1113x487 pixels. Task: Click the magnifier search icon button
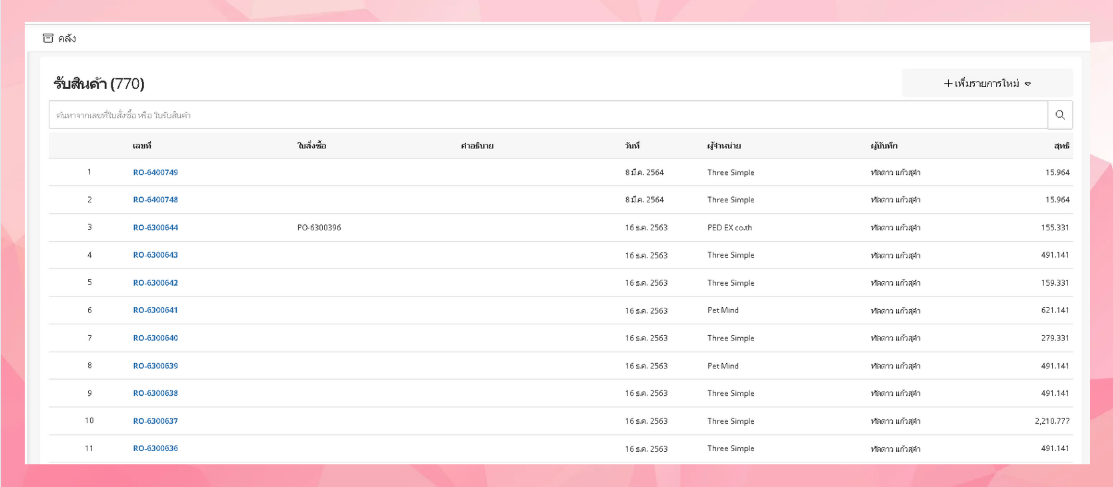click(x=1060, y=115)
